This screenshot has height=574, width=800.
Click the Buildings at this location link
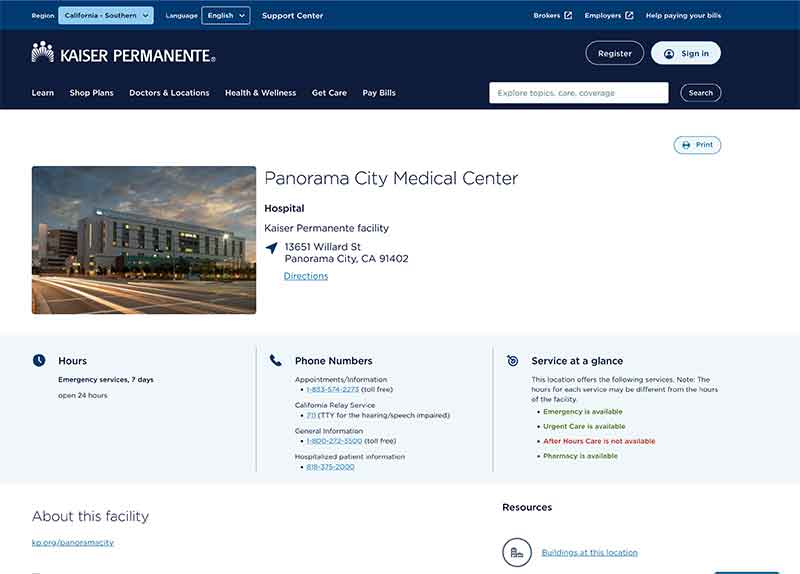coord(589,552)
